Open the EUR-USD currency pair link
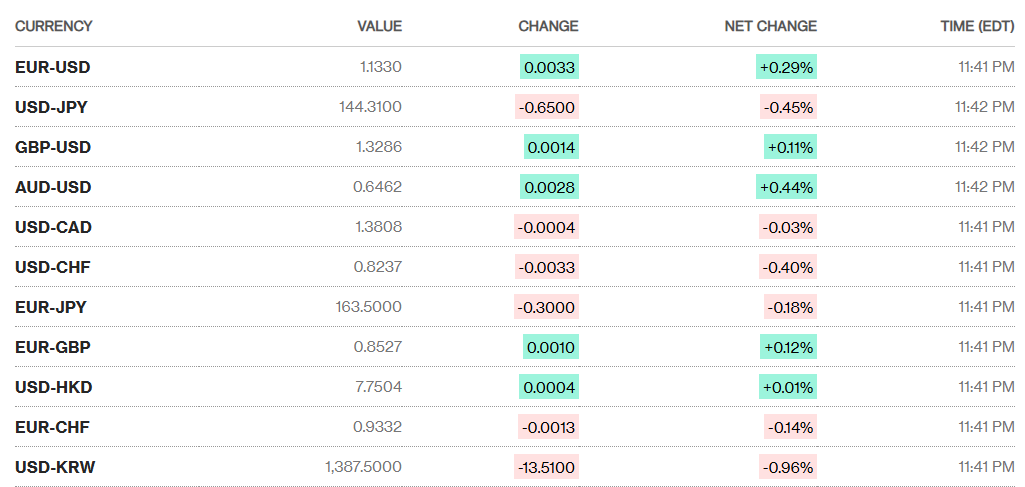Screen dimensions: 1025x487 (x=52, y=67)
